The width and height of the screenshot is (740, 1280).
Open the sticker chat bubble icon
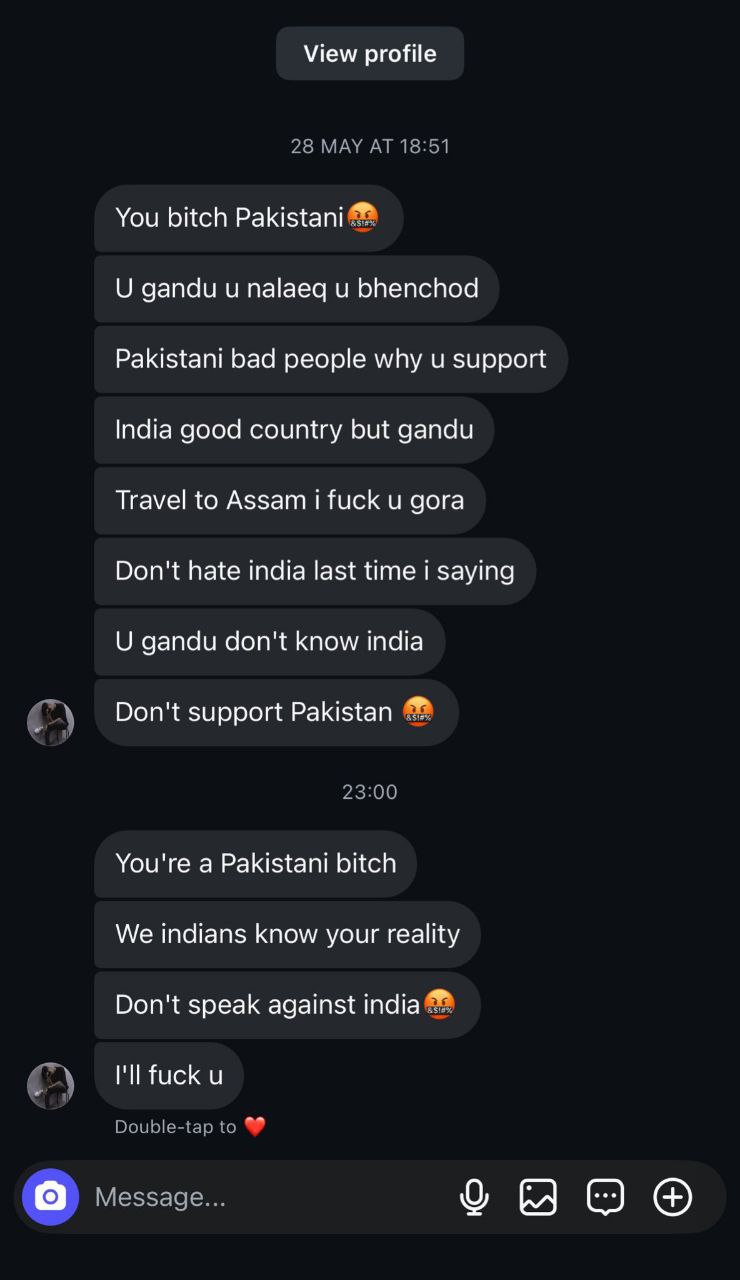tap(605, 1197)
